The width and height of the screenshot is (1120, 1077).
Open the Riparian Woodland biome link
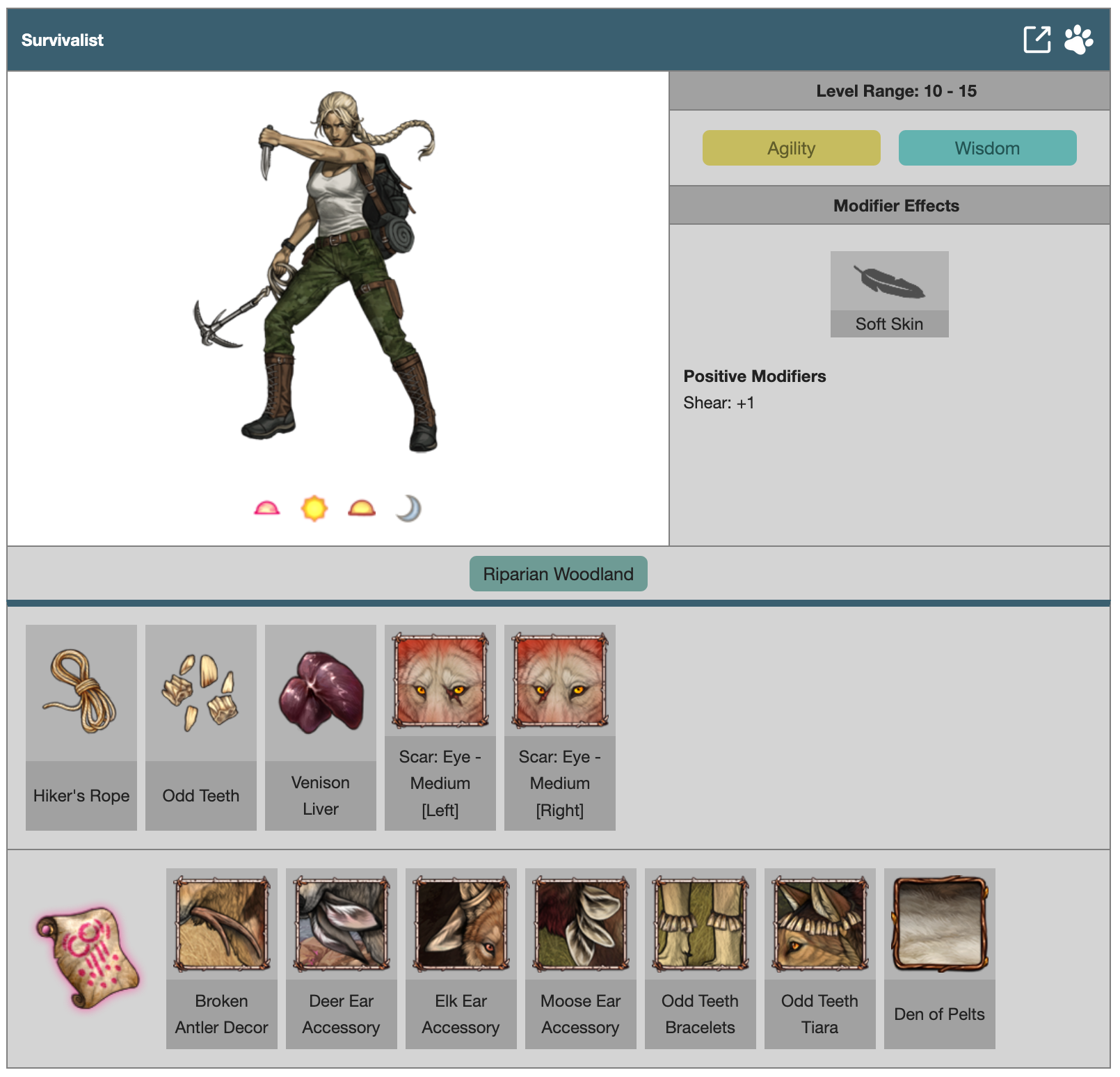coord(558,574)
